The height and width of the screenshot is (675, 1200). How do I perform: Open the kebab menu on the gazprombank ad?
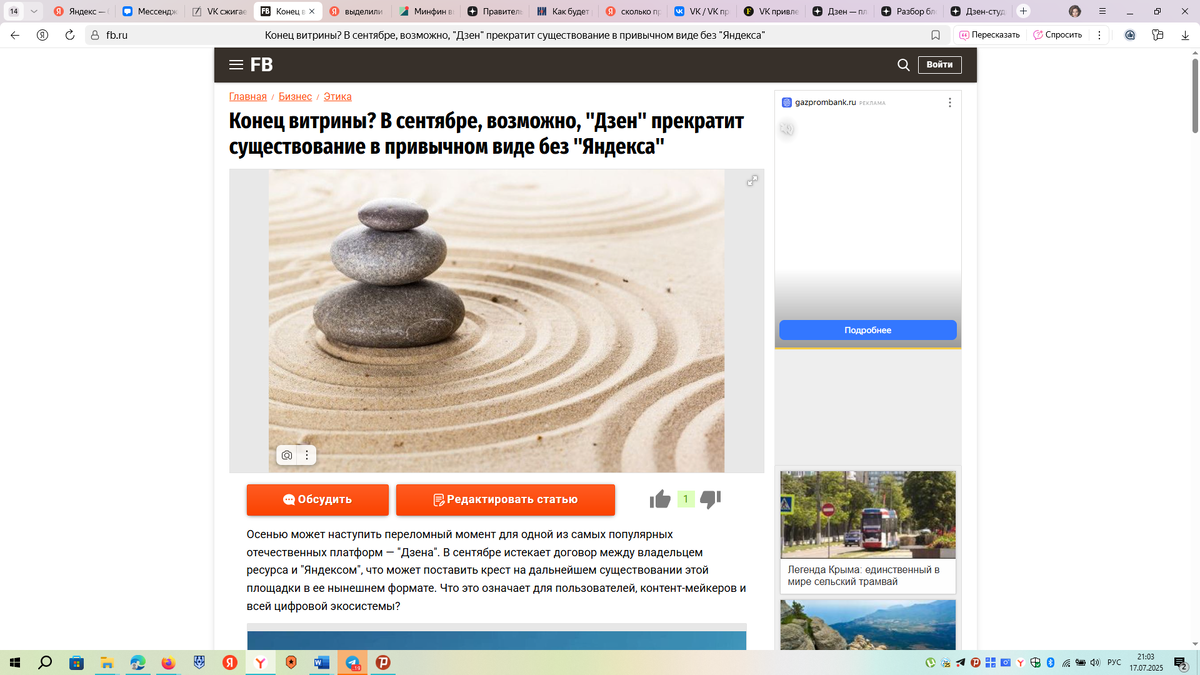click(949, 101)
